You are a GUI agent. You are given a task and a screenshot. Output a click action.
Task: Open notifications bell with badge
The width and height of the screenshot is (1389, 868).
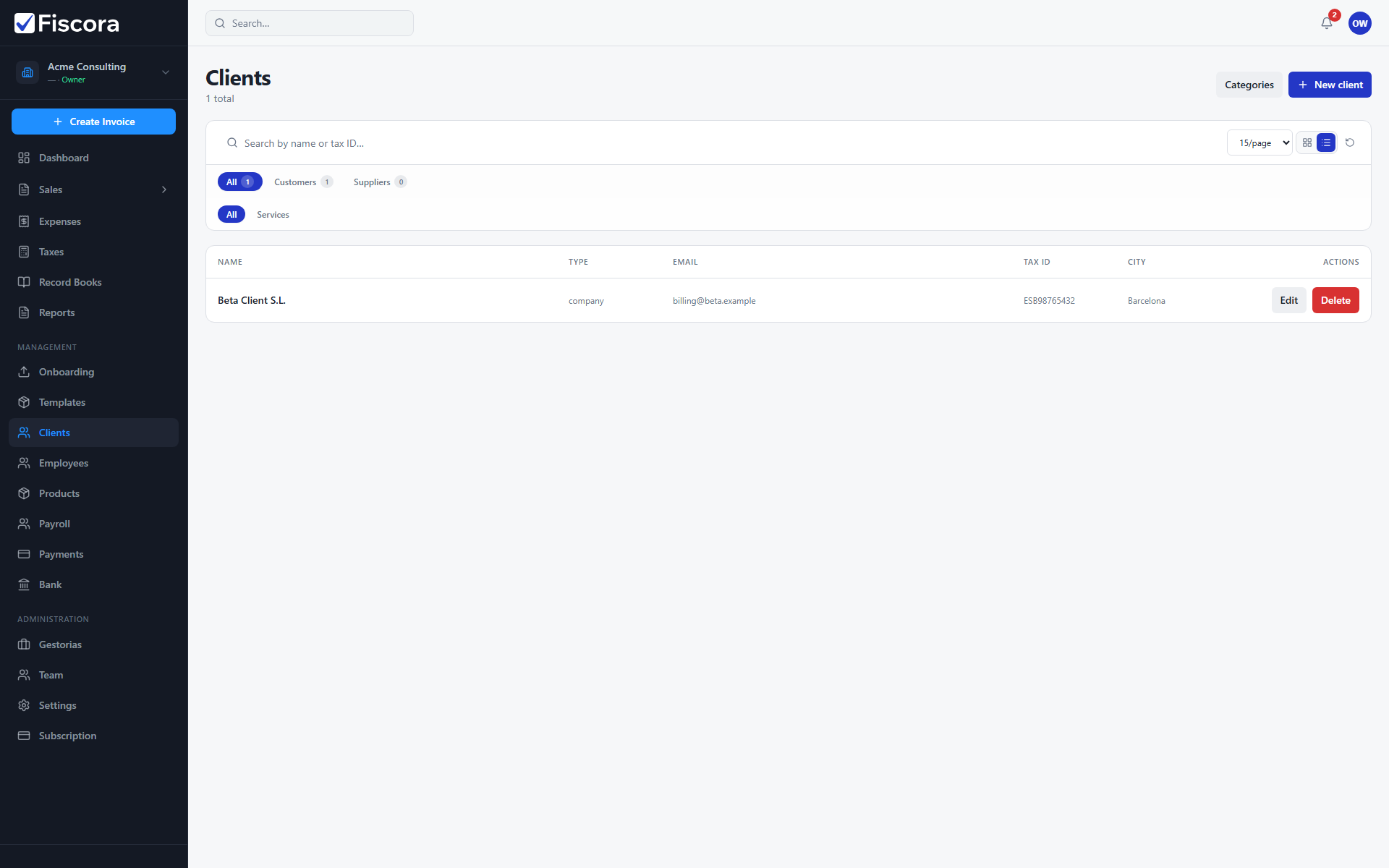point(1327,23)
